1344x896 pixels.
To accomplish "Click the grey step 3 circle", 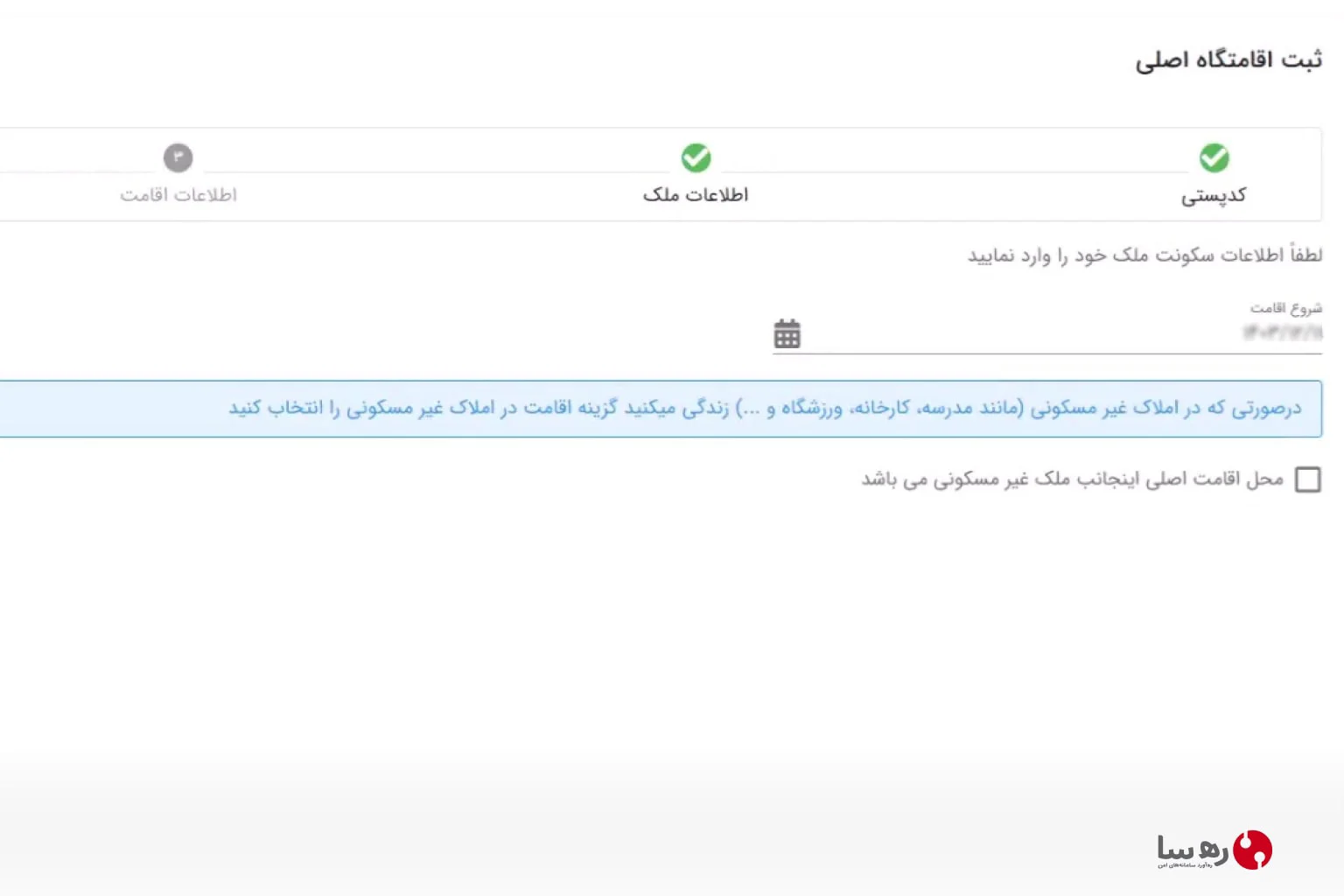I will (x=178, y=158).
